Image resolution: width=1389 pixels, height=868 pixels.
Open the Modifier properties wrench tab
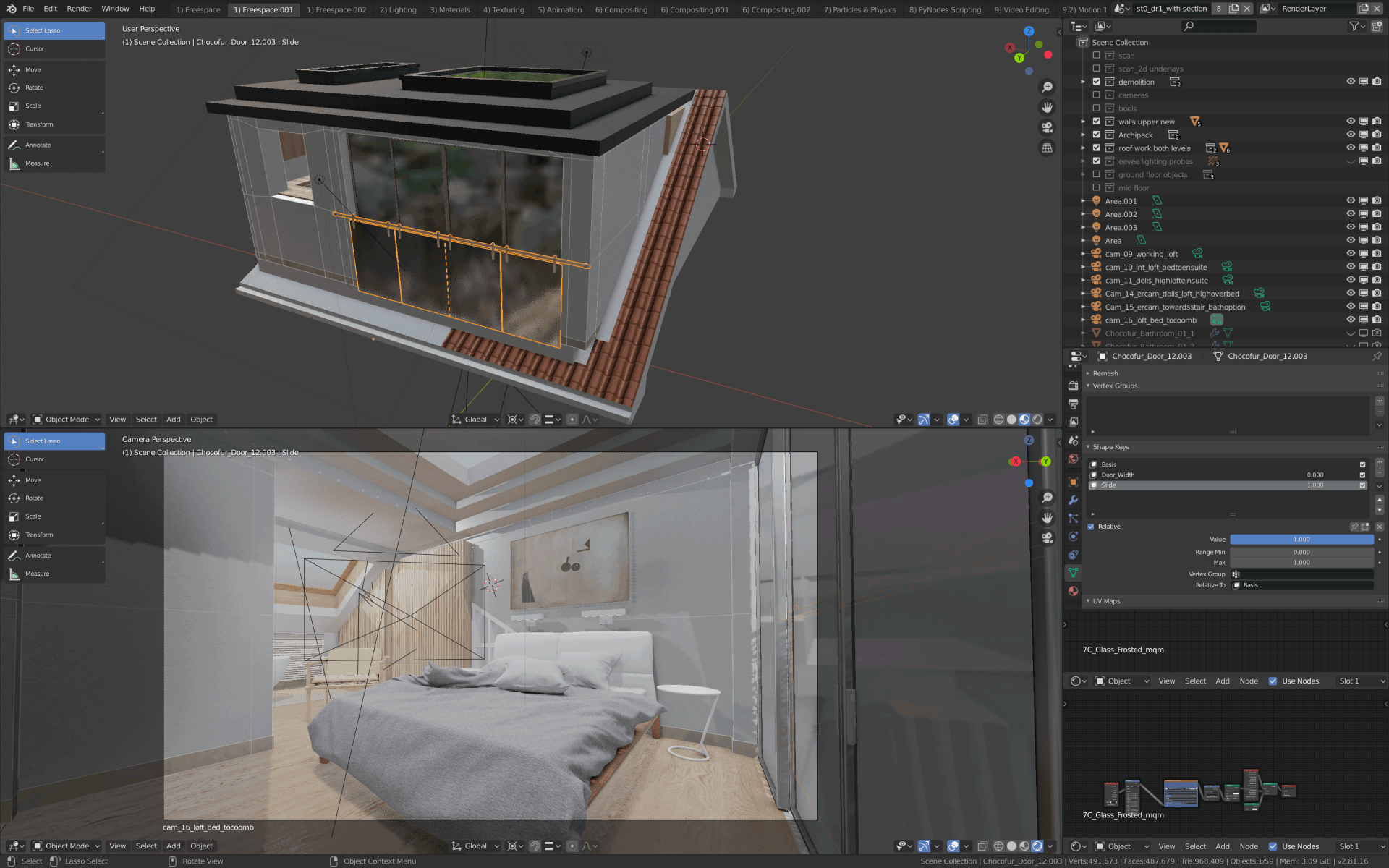coord(1074,500)
